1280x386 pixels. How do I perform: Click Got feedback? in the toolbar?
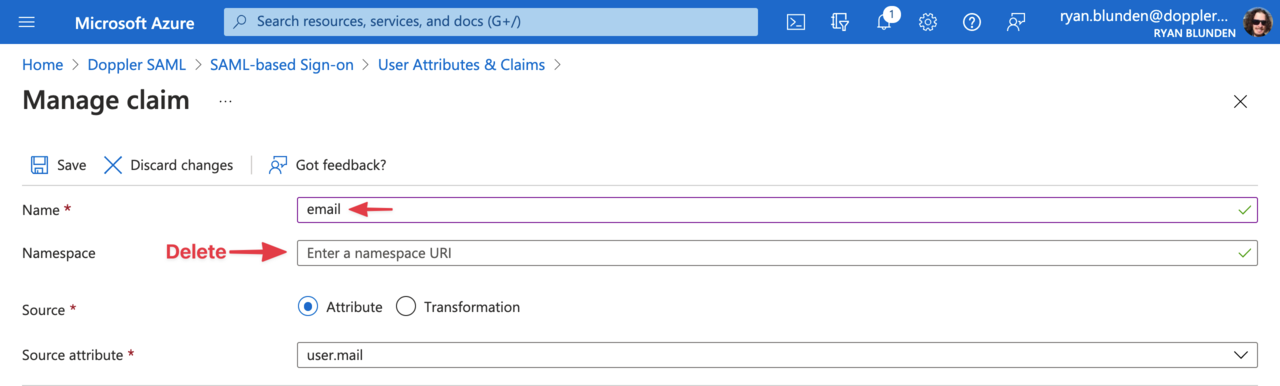(327, 165)
